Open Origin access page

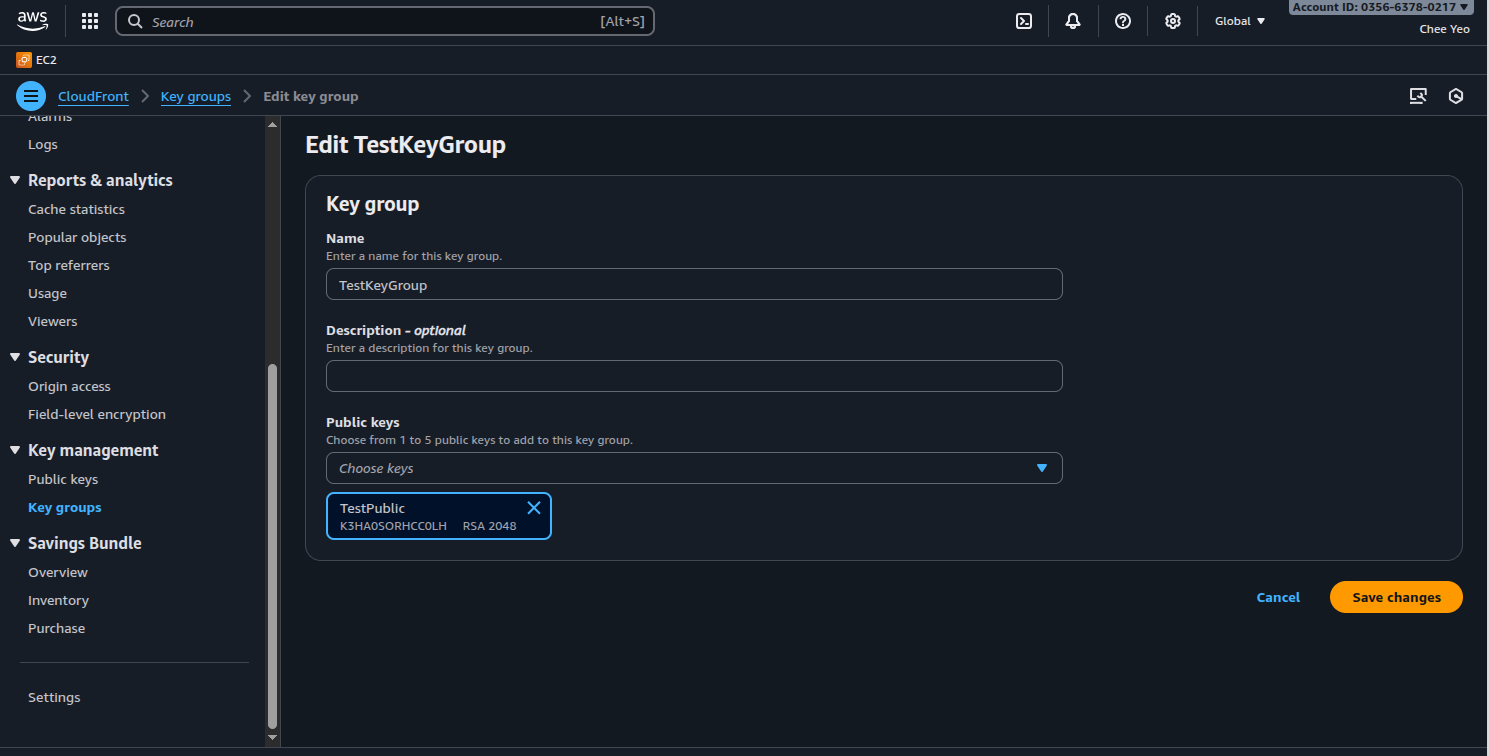(x=69, y=386)
